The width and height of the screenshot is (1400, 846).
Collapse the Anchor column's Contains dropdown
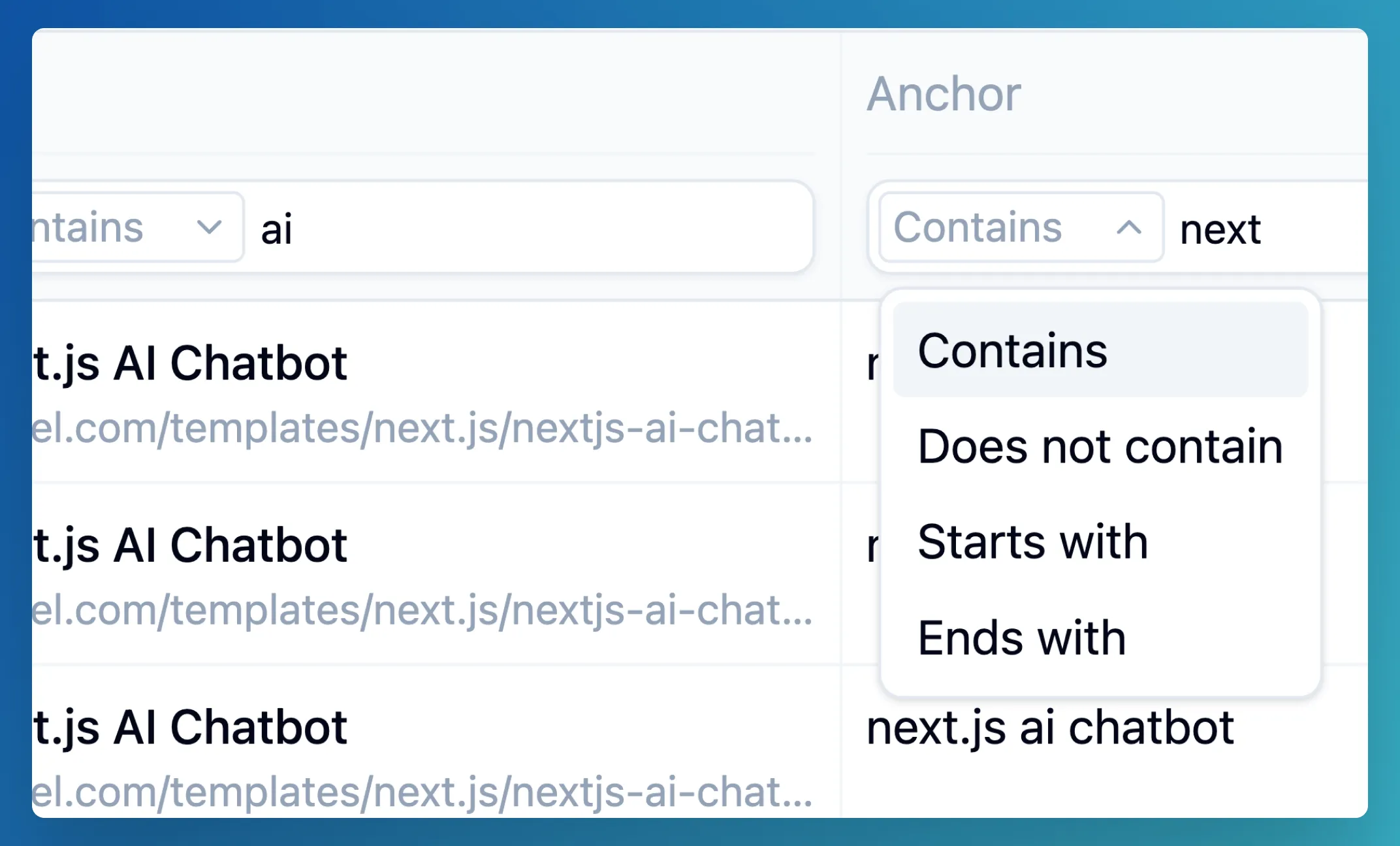pos(1020,227)
